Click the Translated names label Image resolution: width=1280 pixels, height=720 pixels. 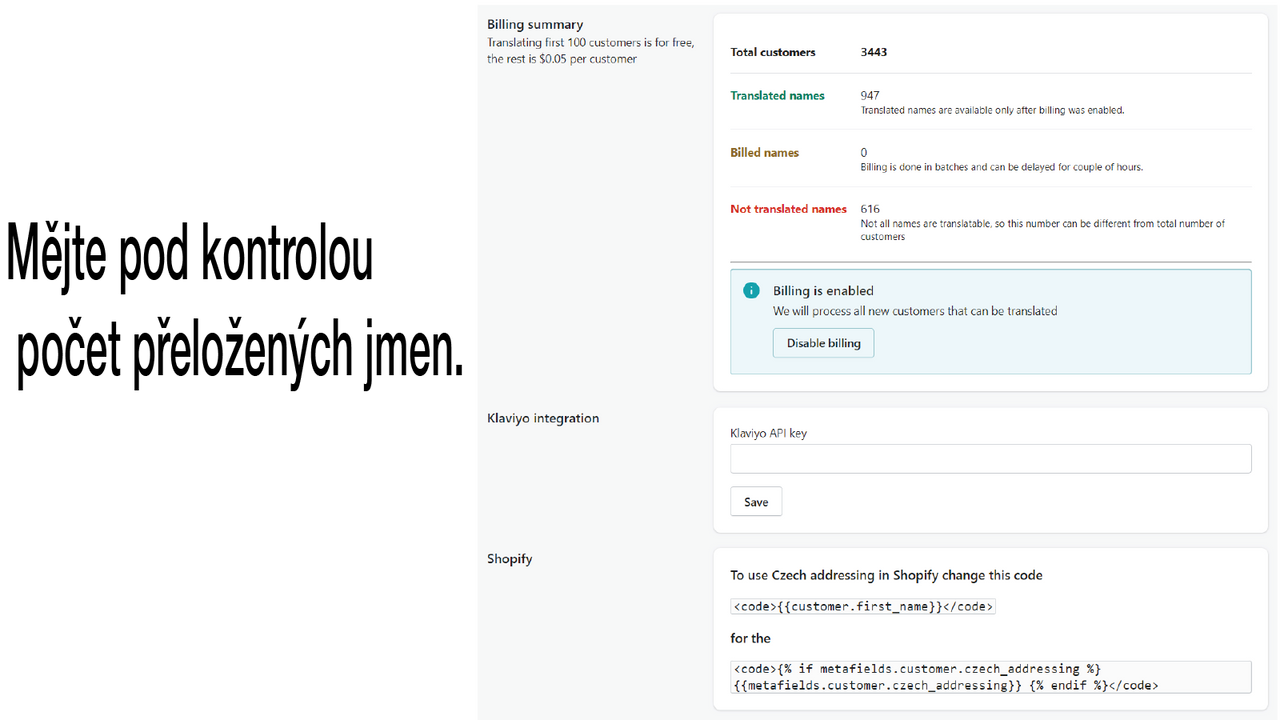(778, 96)
